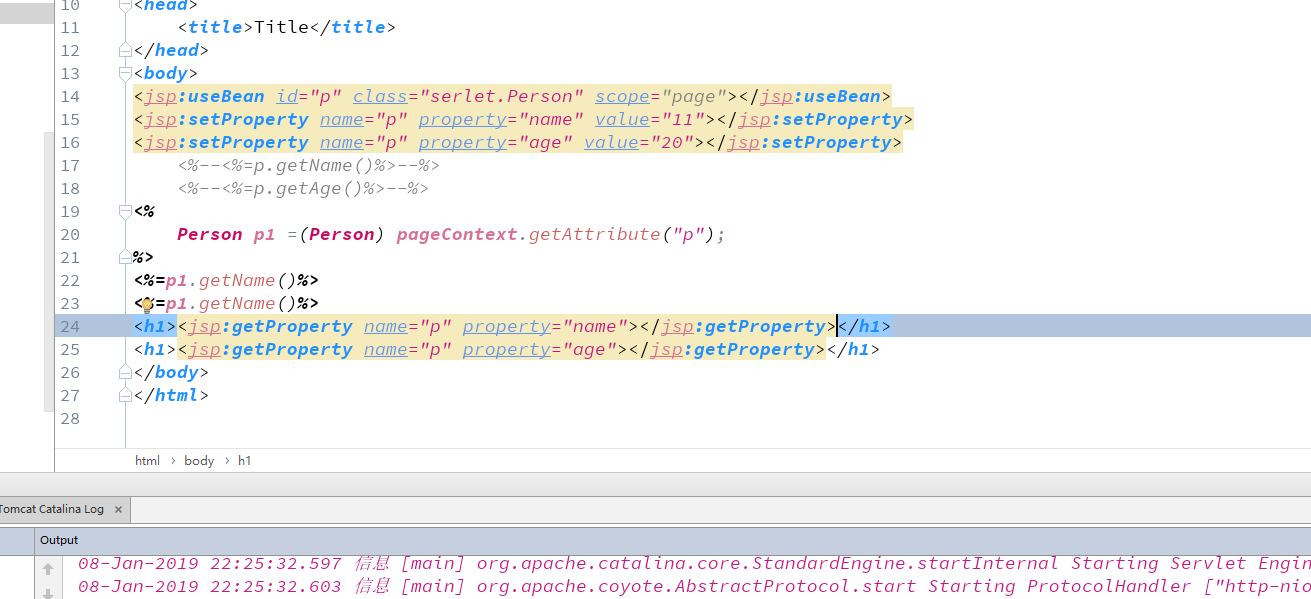Image resolution: width=1311 pixels, height=599 pixels.
Task: Click the scope value "page" on line 14
Action: pos(695,96)
